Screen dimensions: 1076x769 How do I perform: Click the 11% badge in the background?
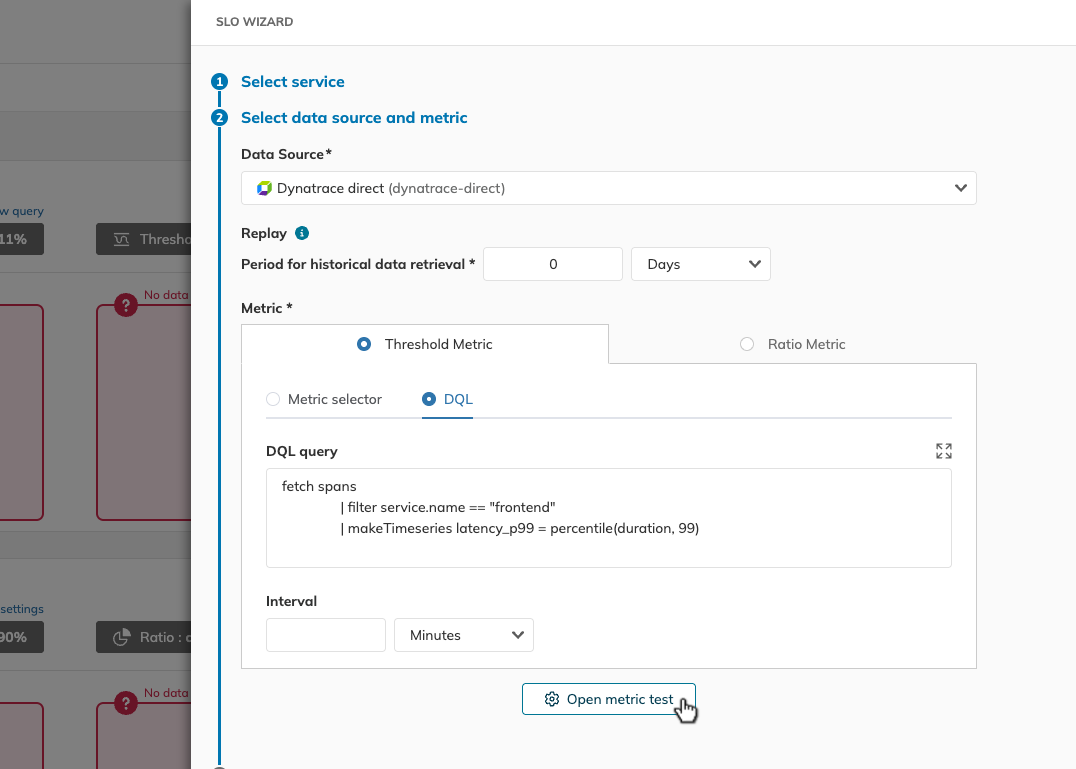point(21,239)
